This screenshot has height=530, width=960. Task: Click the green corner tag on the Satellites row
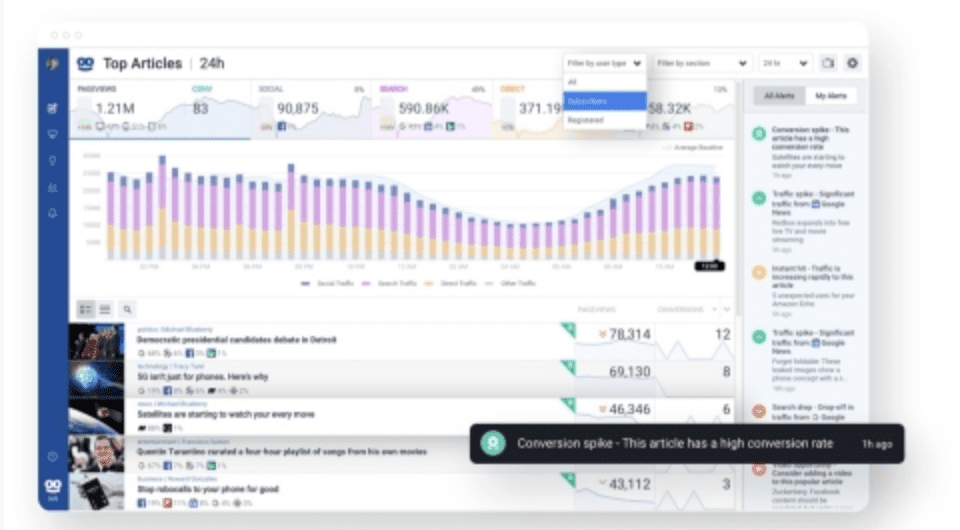pyautogui.click(x=568, y=405)
